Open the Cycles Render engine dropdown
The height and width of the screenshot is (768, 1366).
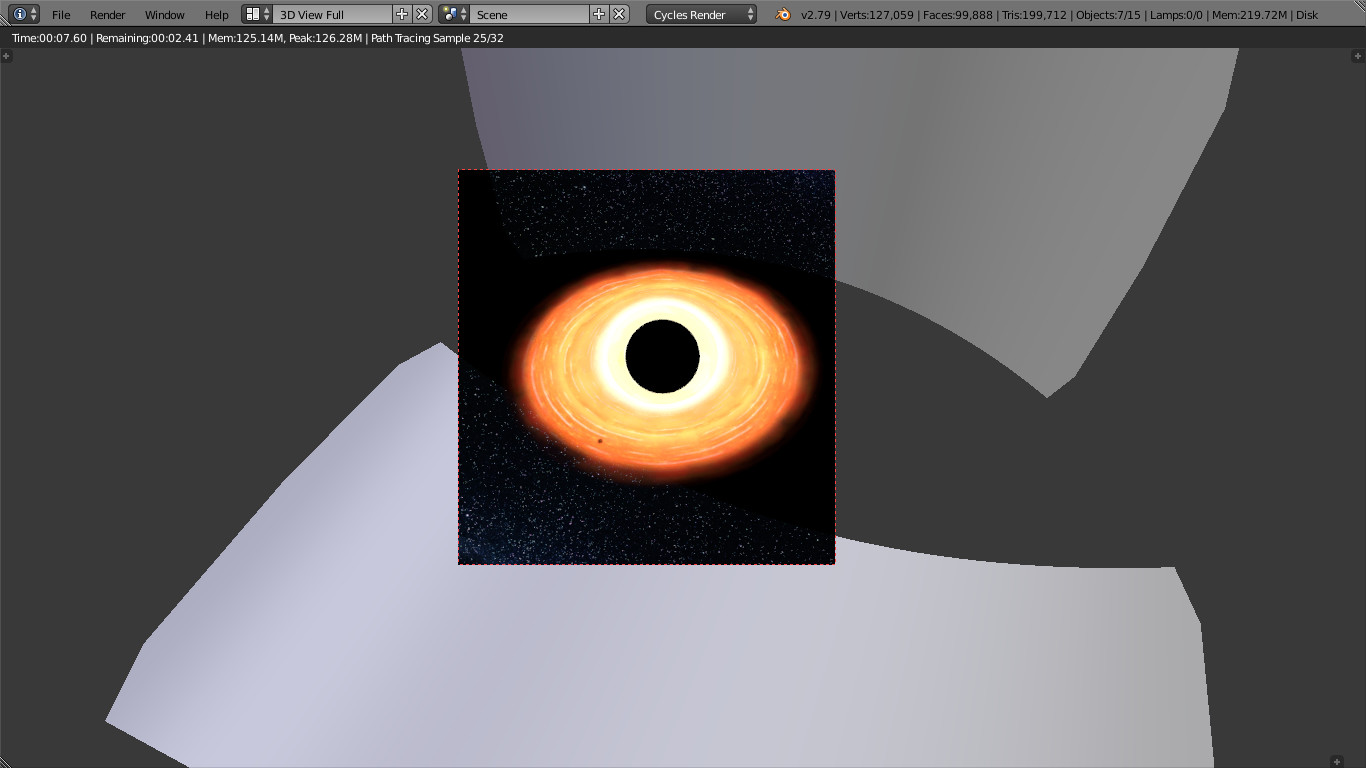click(x=700, y=15)
